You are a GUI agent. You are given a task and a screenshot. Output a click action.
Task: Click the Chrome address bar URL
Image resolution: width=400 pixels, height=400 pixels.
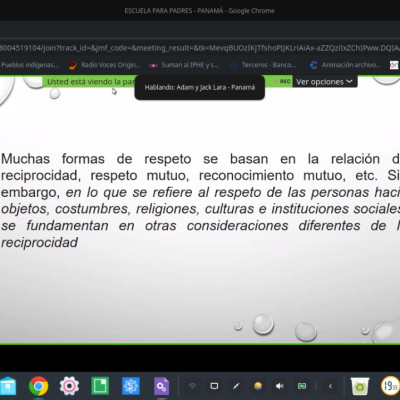[x=200, y=48]
